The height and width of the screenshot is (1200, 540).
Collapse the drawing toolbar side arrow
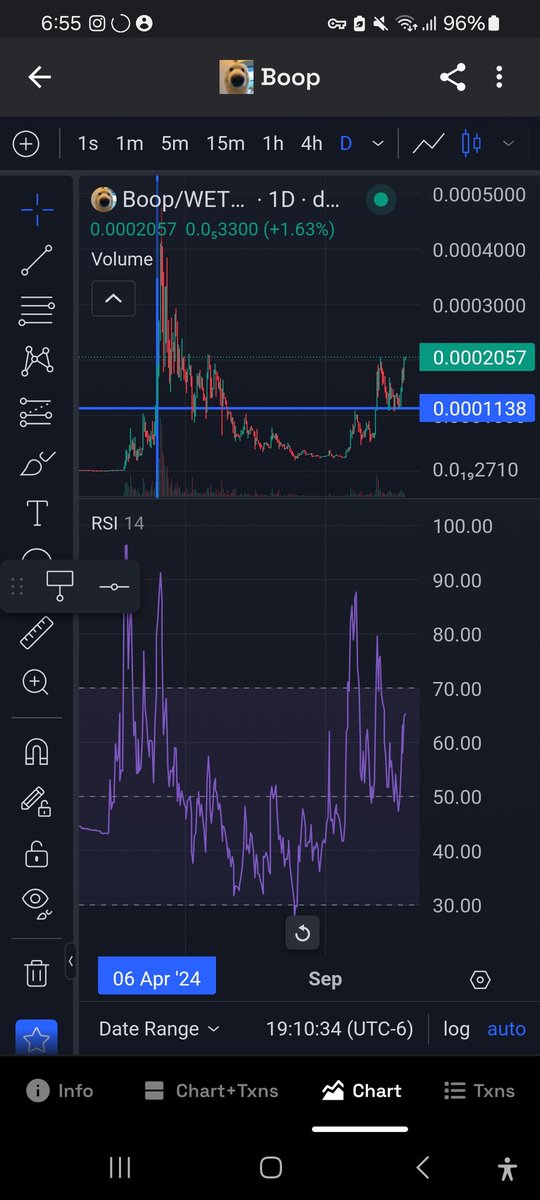click(70, 962)
